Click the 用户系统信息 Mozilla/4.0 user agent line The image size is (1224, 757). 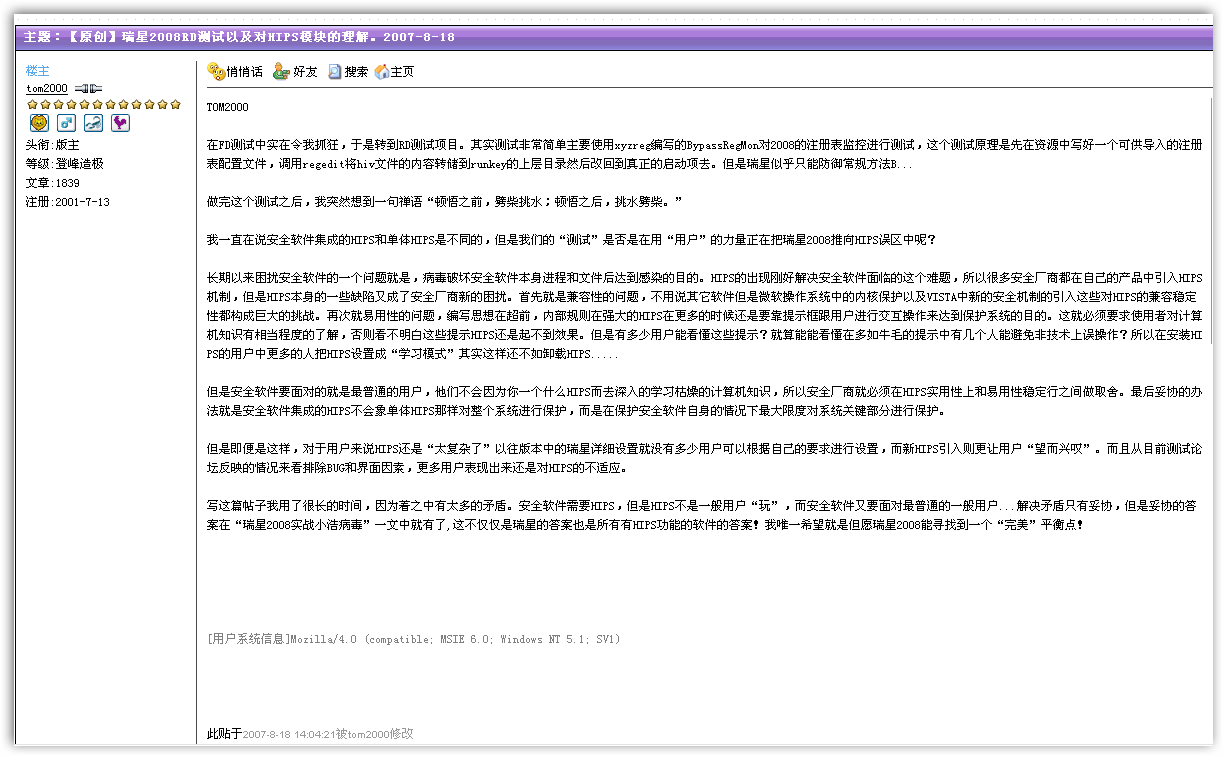point(414,639)
